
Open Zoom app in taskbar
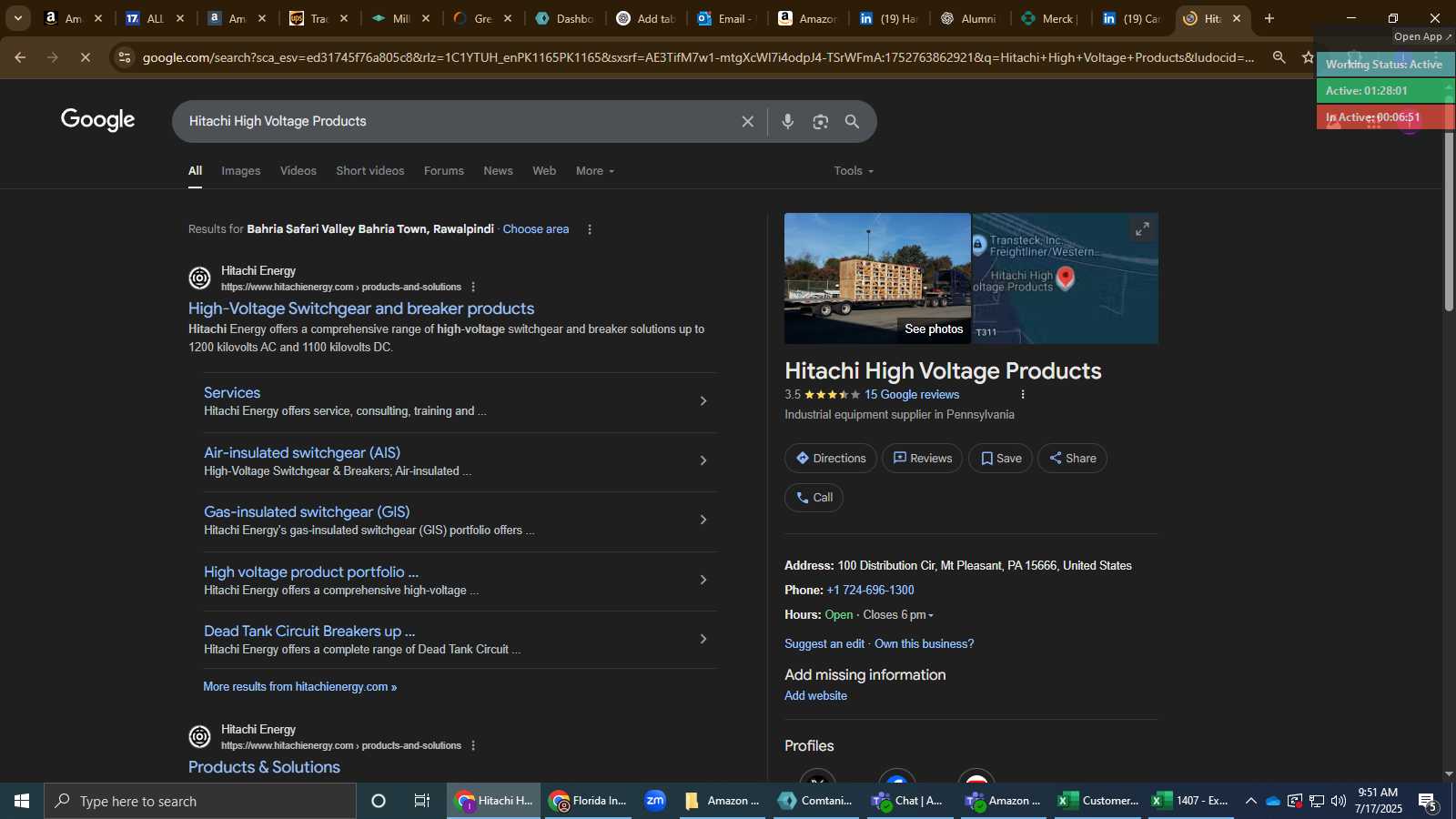[x=655, y=801]
